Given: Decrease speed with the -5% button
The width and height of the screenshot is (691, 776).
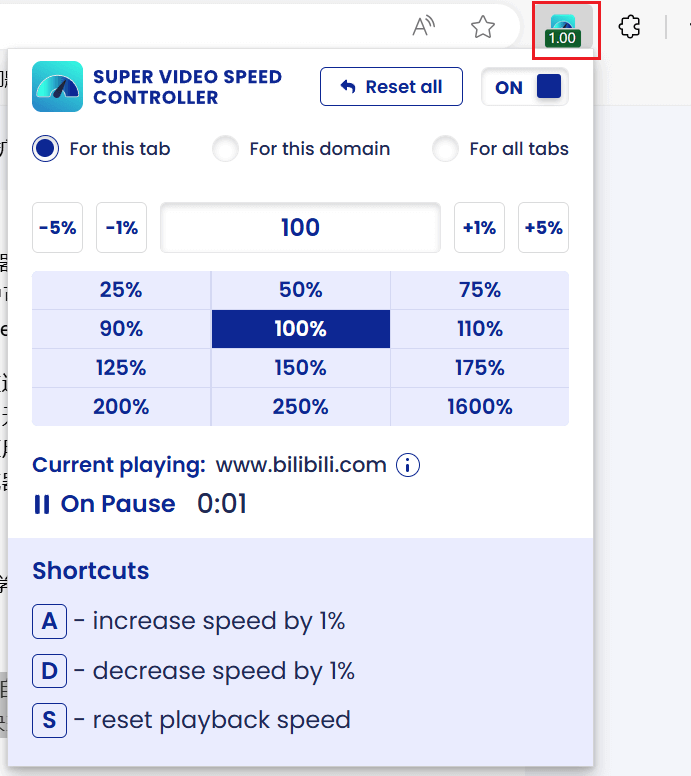Looking at the screenshot, I should (x=57, y=228).
